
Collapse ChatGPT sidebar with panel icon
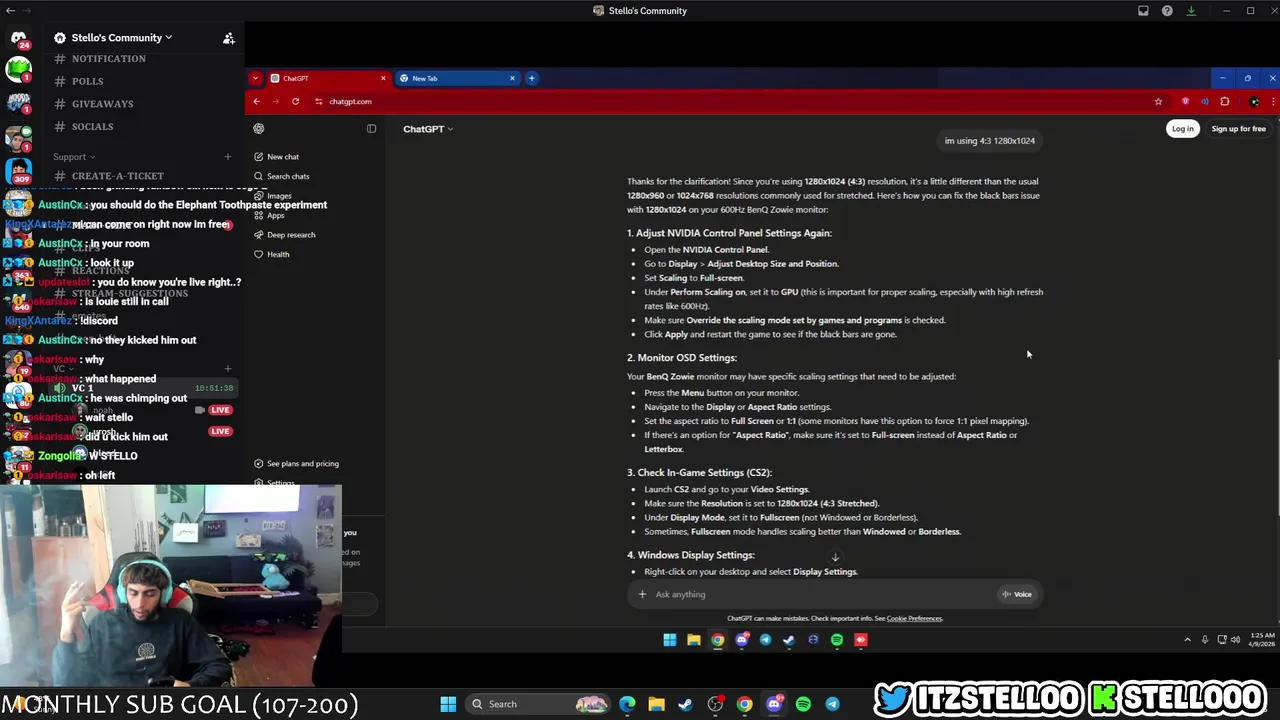tap(371, 128)
